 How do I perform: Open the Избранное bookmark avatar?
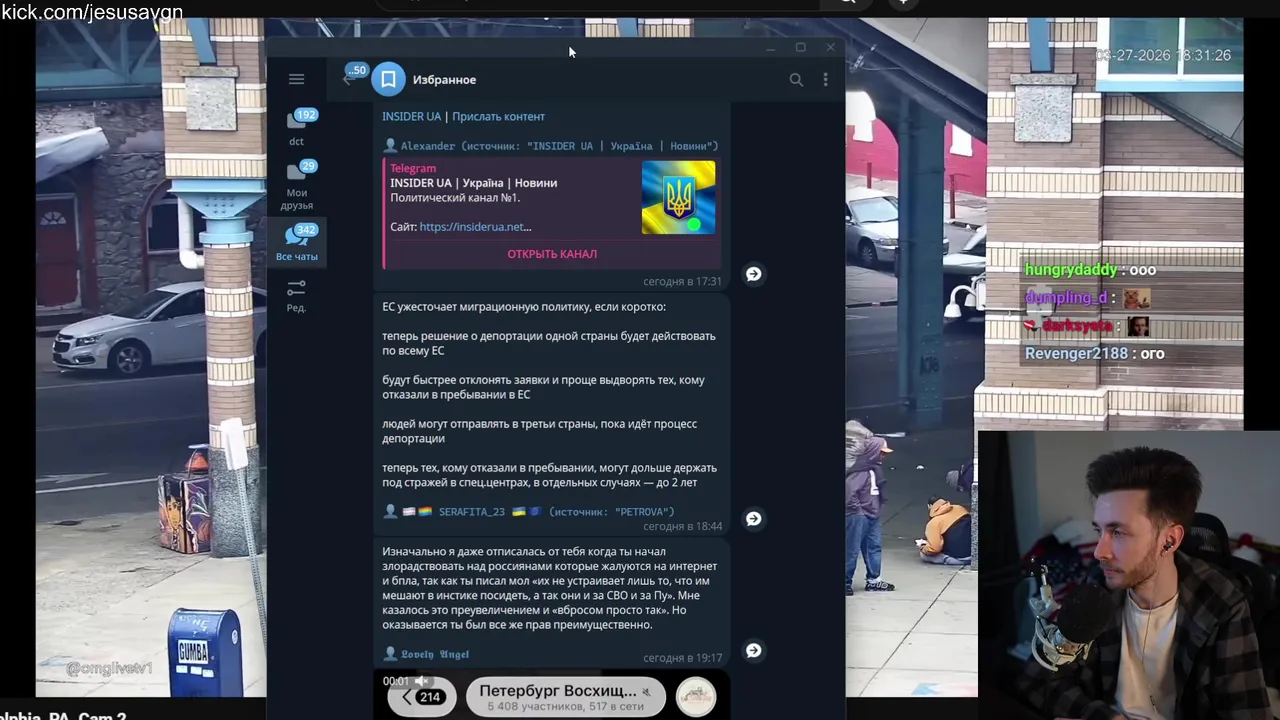point(389,79)
